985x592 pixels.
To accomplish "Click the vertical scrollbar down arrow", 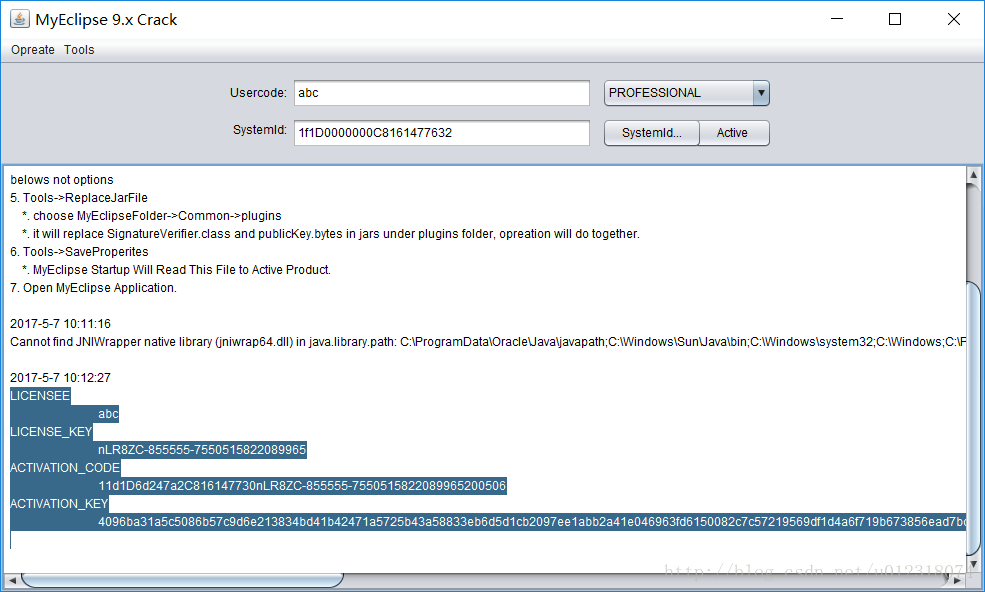I will click(973, 565).
